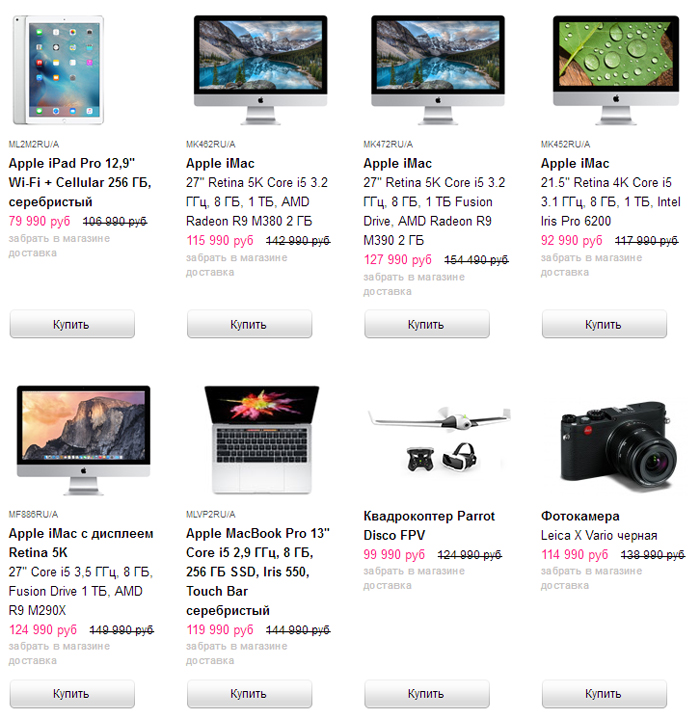700x719 pixels.
Task: Select the 21.5" iMac with green leaf image
Action: point(616,70)
